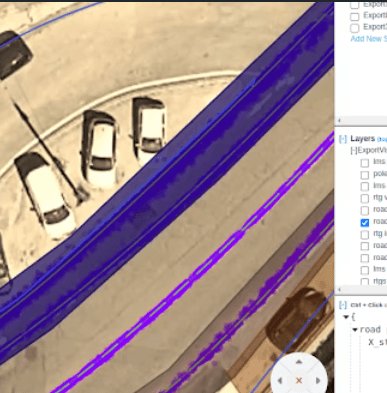Enable the lms checkbox directly above pola
The width and height of the screenshot is (387, 393).
(365, 163)
